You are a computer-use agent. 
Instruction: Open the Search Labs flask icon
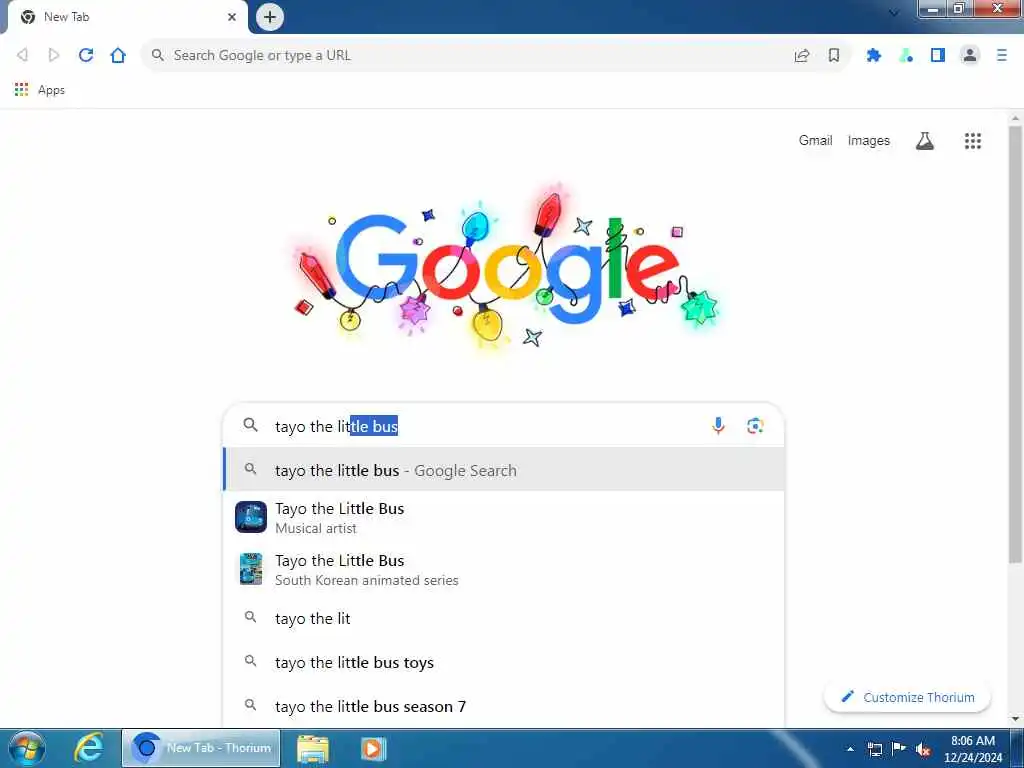[924, 140]
